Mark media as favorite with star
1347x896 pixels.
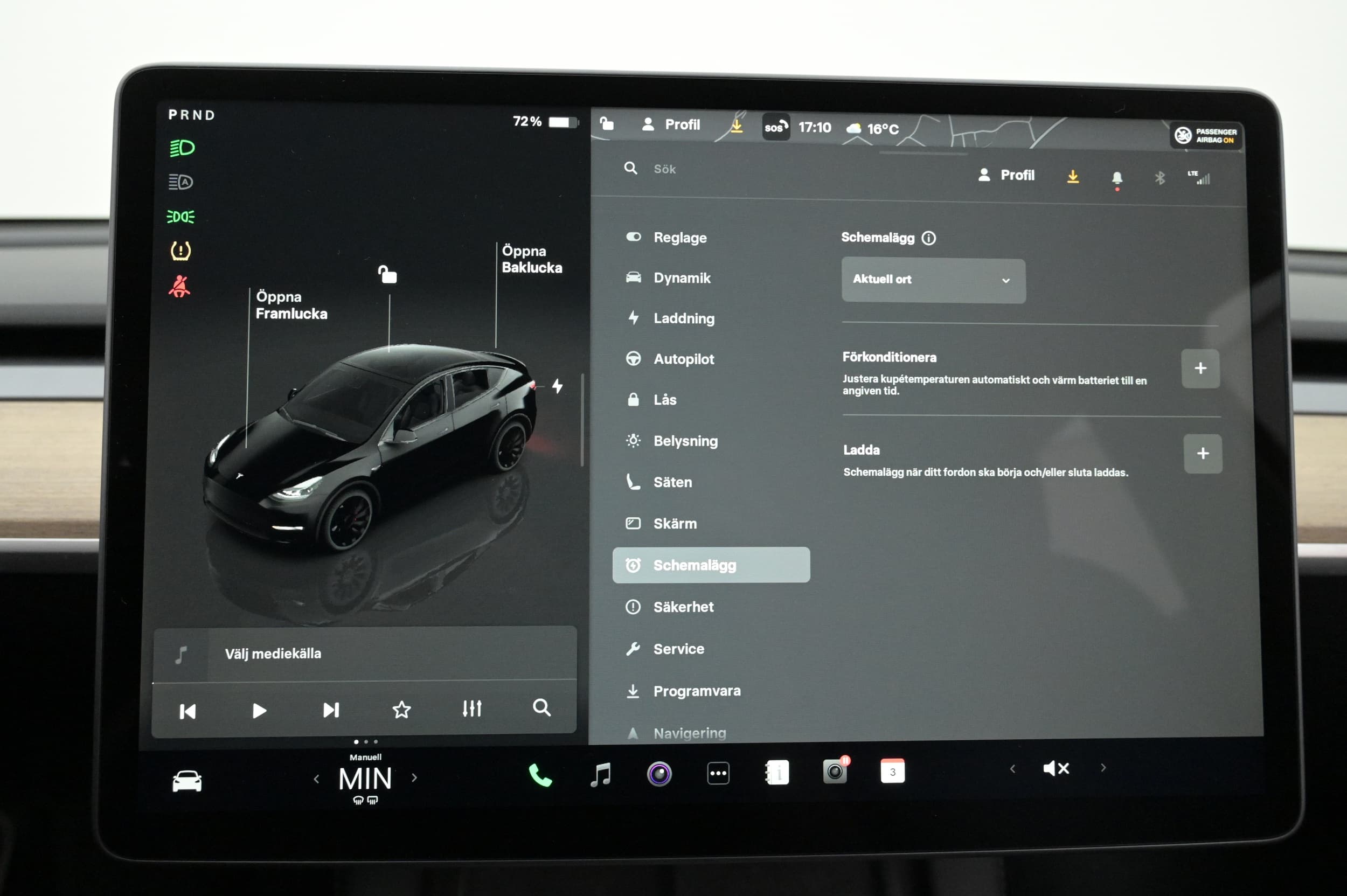coord(401,710)
